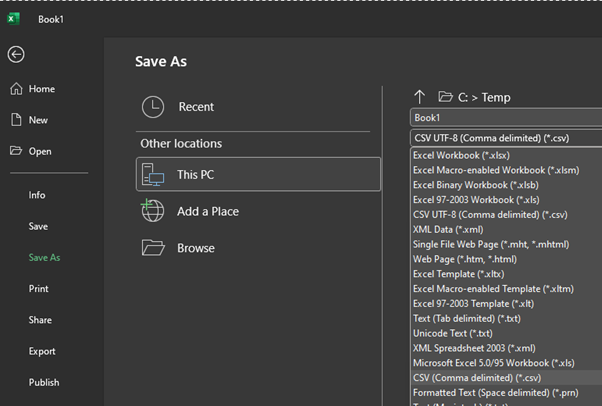Viewport: 602px width, 406px height.
Task: Open the Share page
Action: 40,320
